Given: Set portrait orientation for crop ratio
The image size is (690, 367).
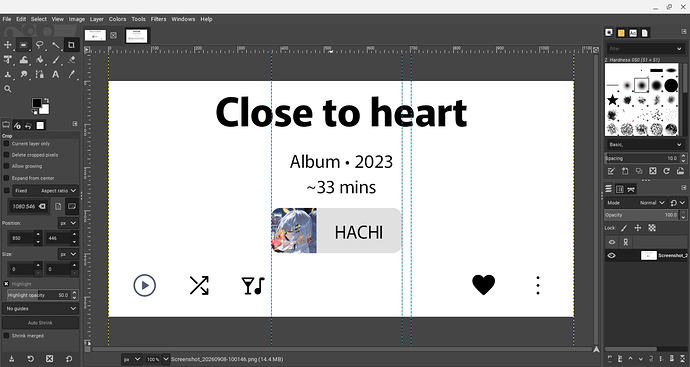Looking at the screenshot, I should click(58, 206).
